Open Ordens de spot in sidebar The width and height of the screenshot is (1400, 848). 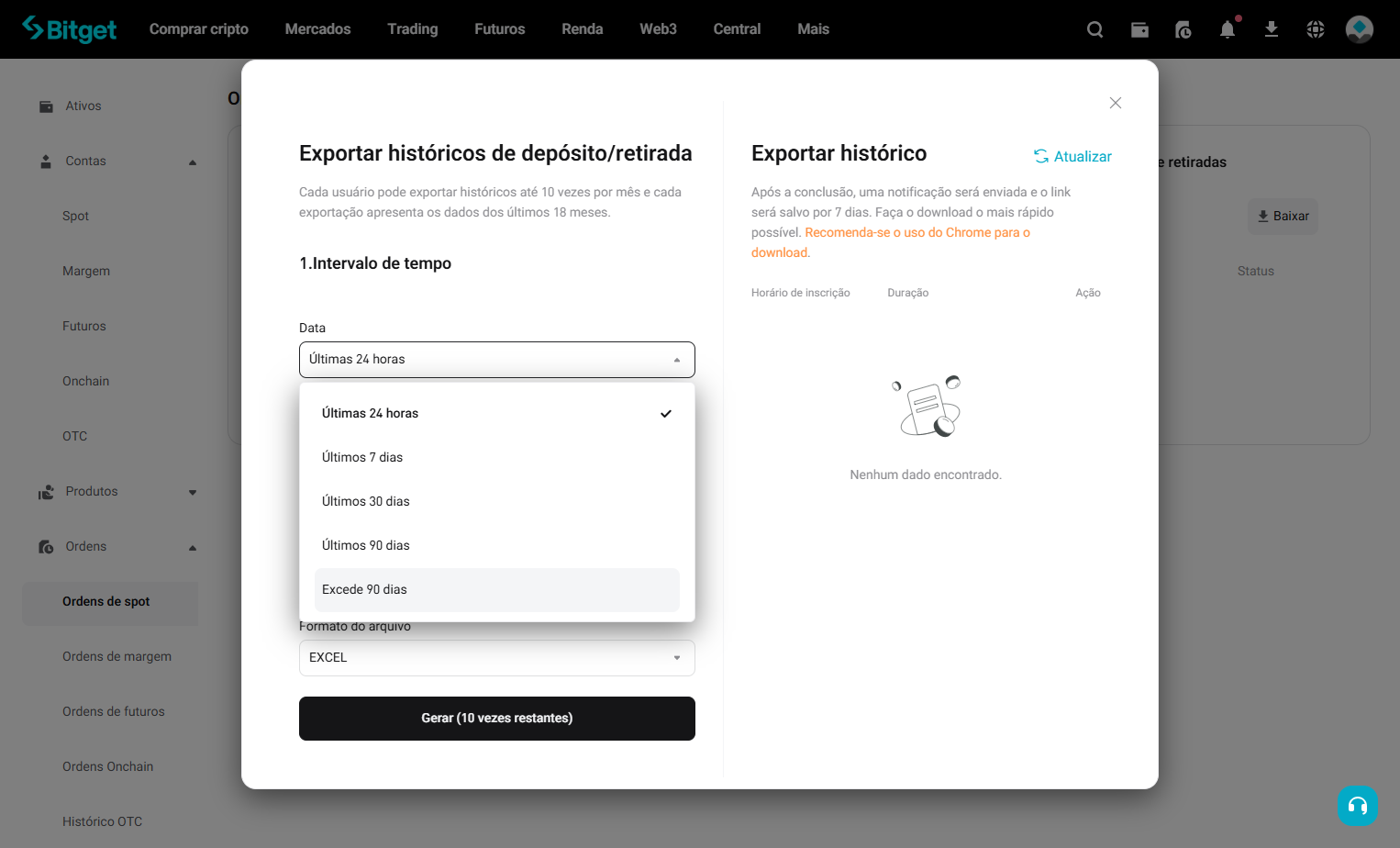click(x=110, y=604)
